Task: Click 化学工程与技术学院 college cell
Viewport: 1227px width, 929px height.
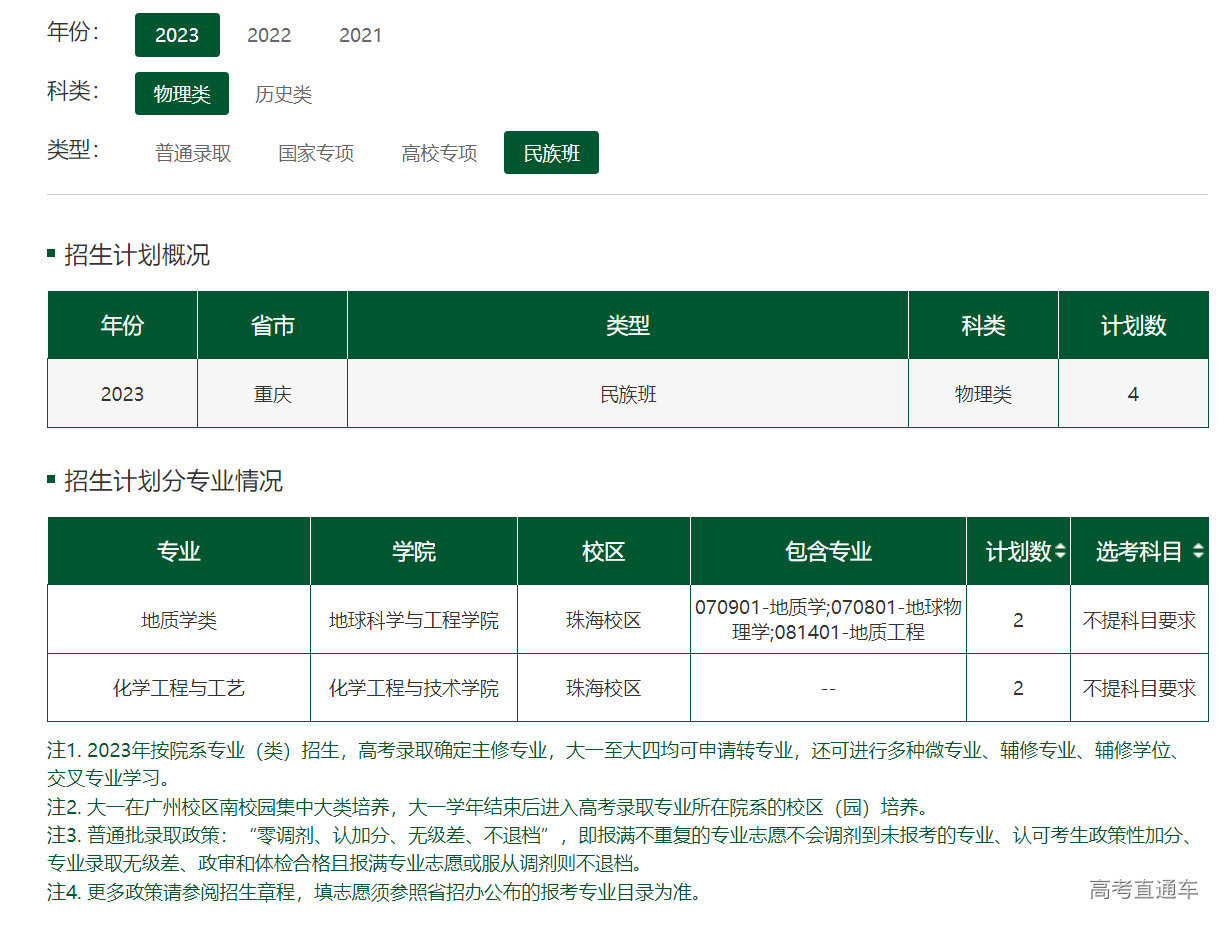Action: pyautogui.click(x=413, y=688)
